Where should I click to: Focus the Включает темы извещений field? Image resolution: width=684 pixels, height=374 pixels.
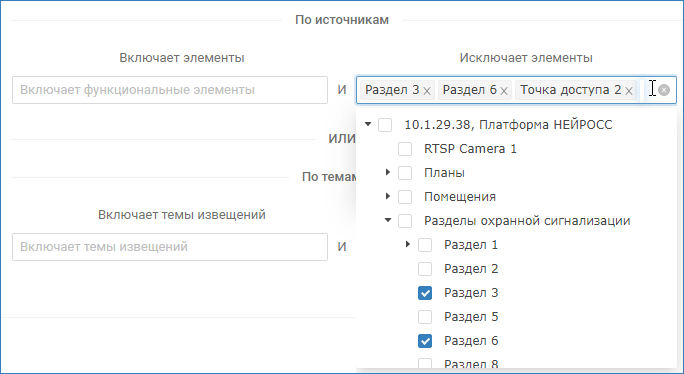click(x=170, y=247)
